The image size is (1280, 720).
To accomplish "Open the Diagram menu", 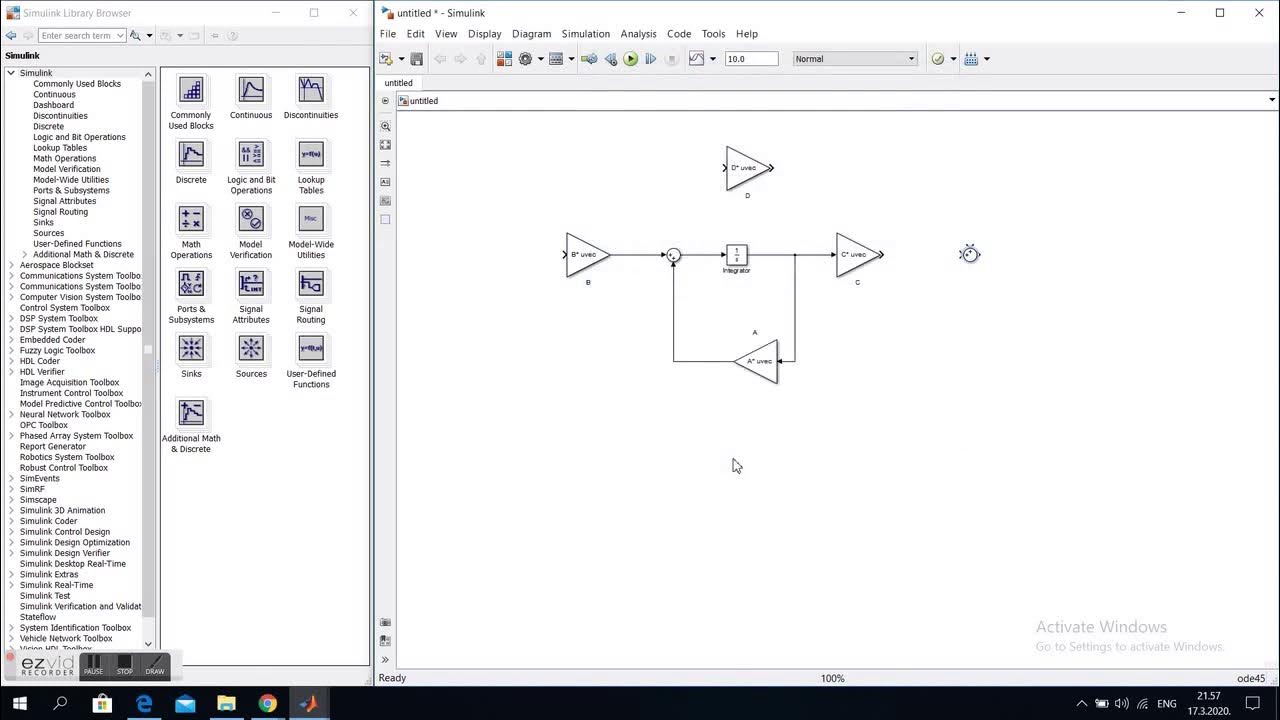I will [x=531, y=34].
